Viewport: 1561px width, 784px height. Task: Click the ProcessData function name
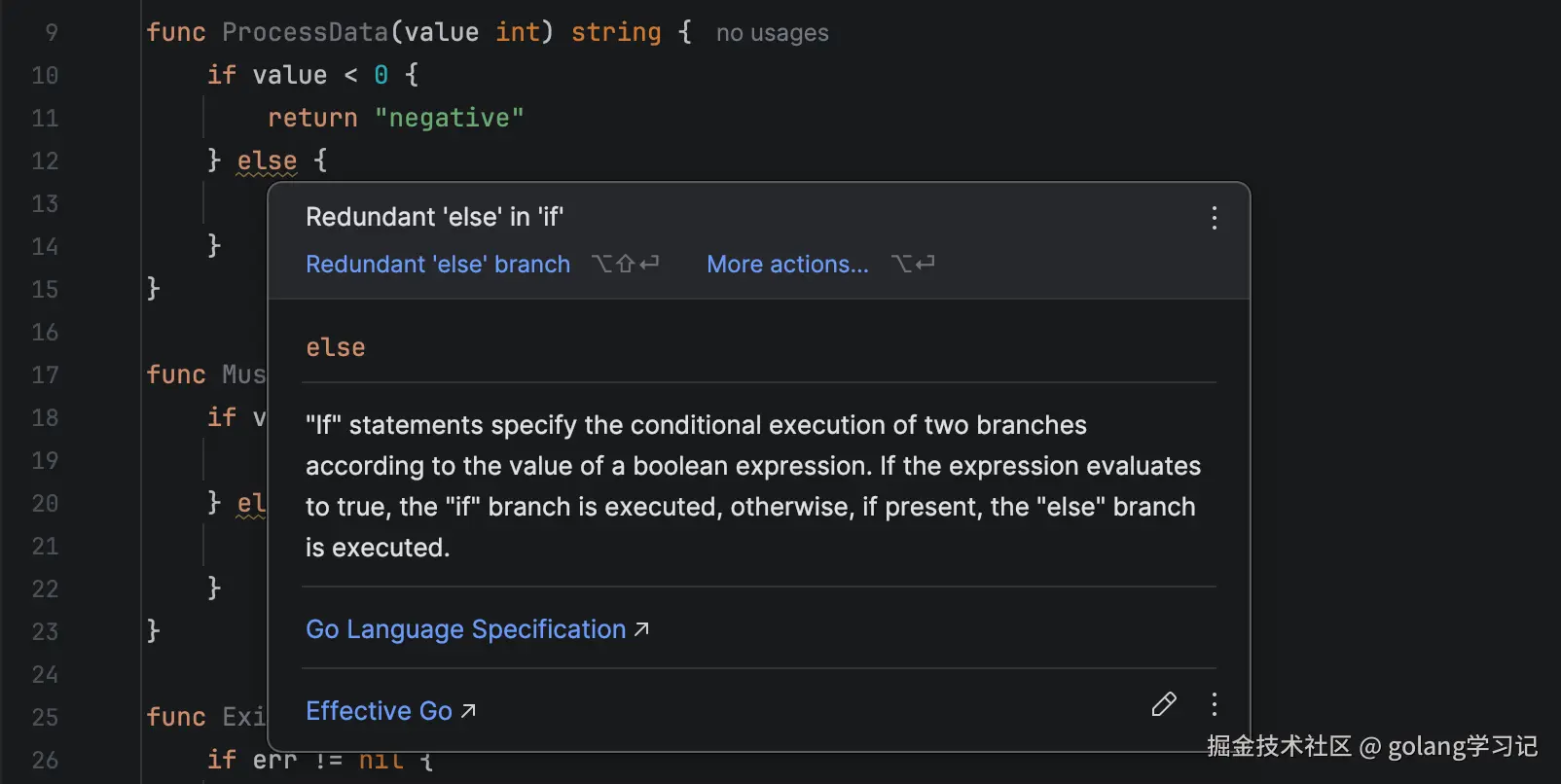pos(305,32)
